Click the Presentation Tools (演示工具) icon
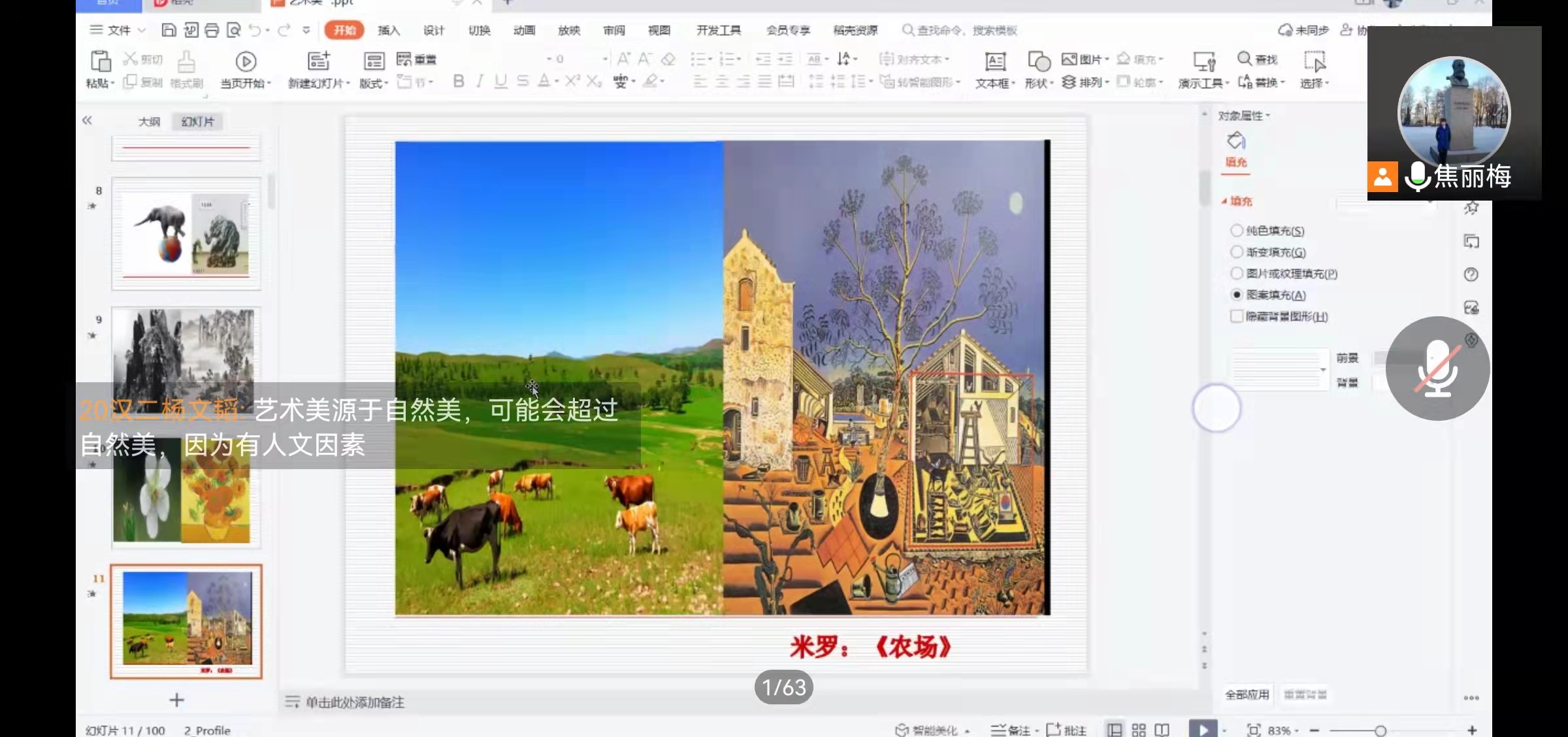Screen dimensions: 1568x737 point(1204,61)
